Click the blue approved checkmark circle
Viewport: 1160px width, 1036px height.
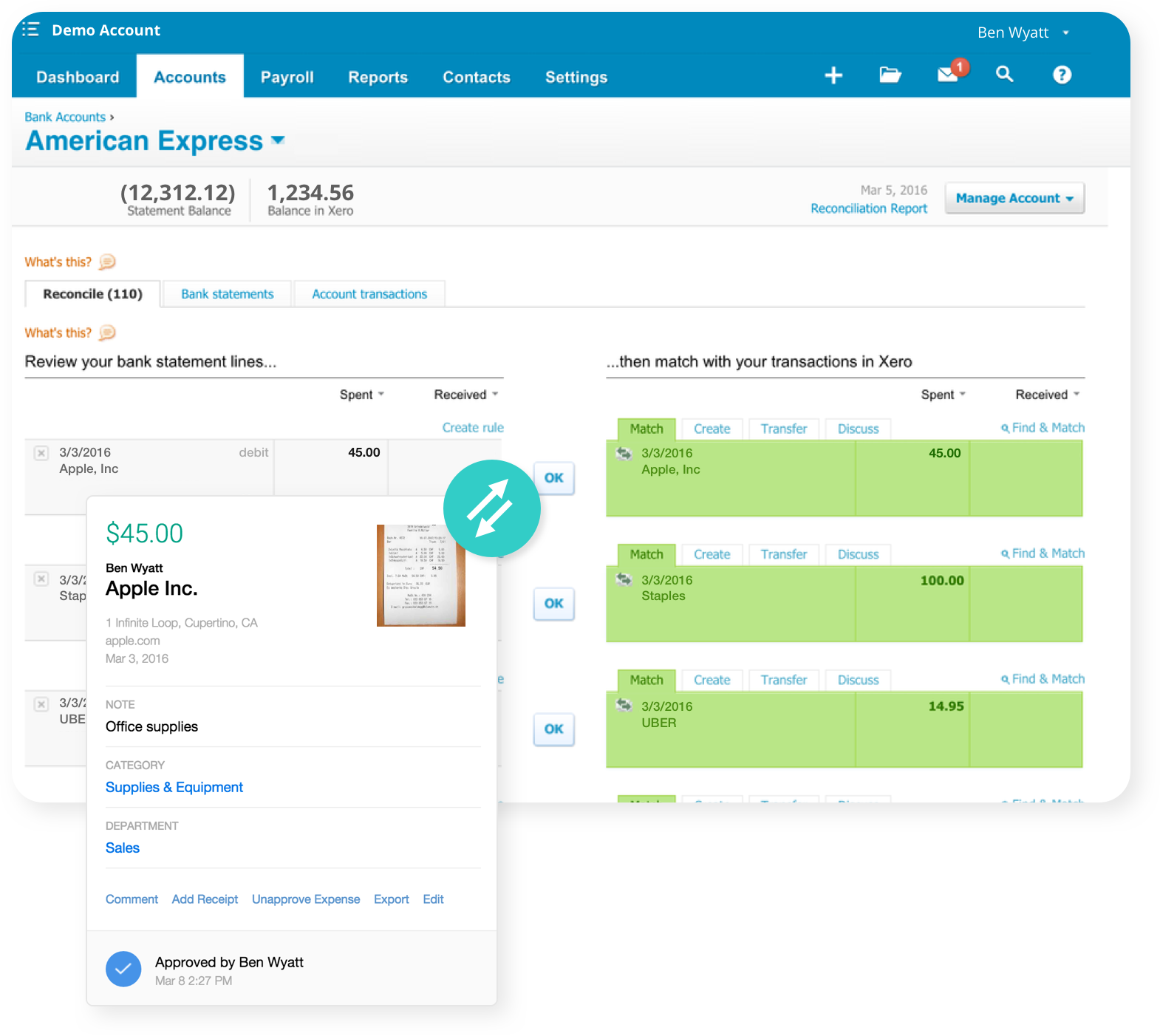pos(123,969)
